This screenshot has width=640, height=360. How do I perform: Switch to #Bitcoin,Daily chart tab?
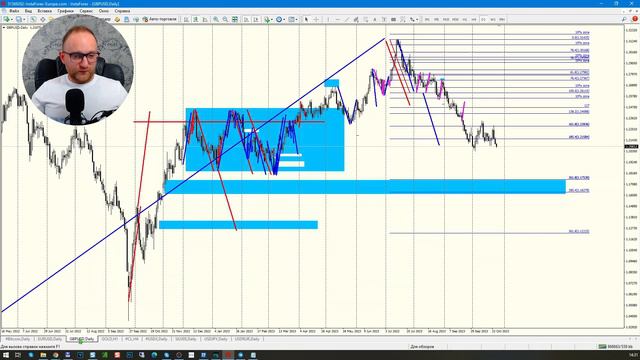click(x=18, y=339)
